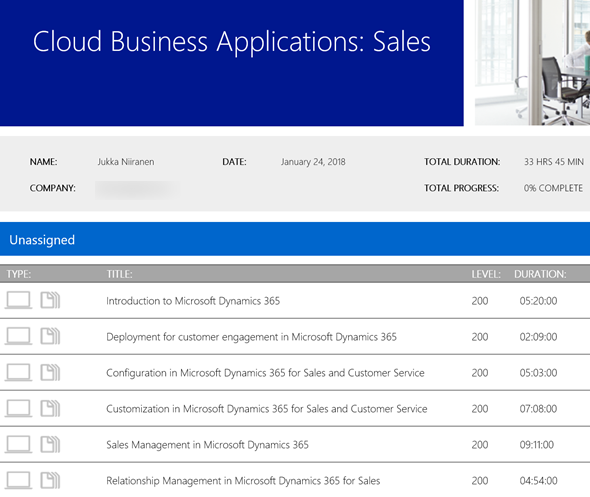Screen dimensions: 590x497
Task: Open Customization in Microsoft Dynamics 365 course title
Action: (267, 409)
